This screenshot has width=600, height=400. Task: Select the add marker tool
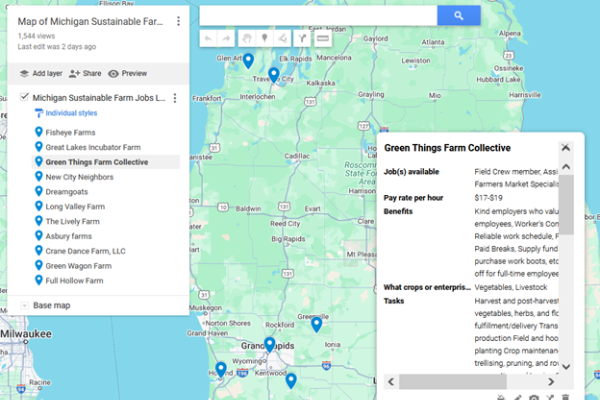(x=264, y=38)
